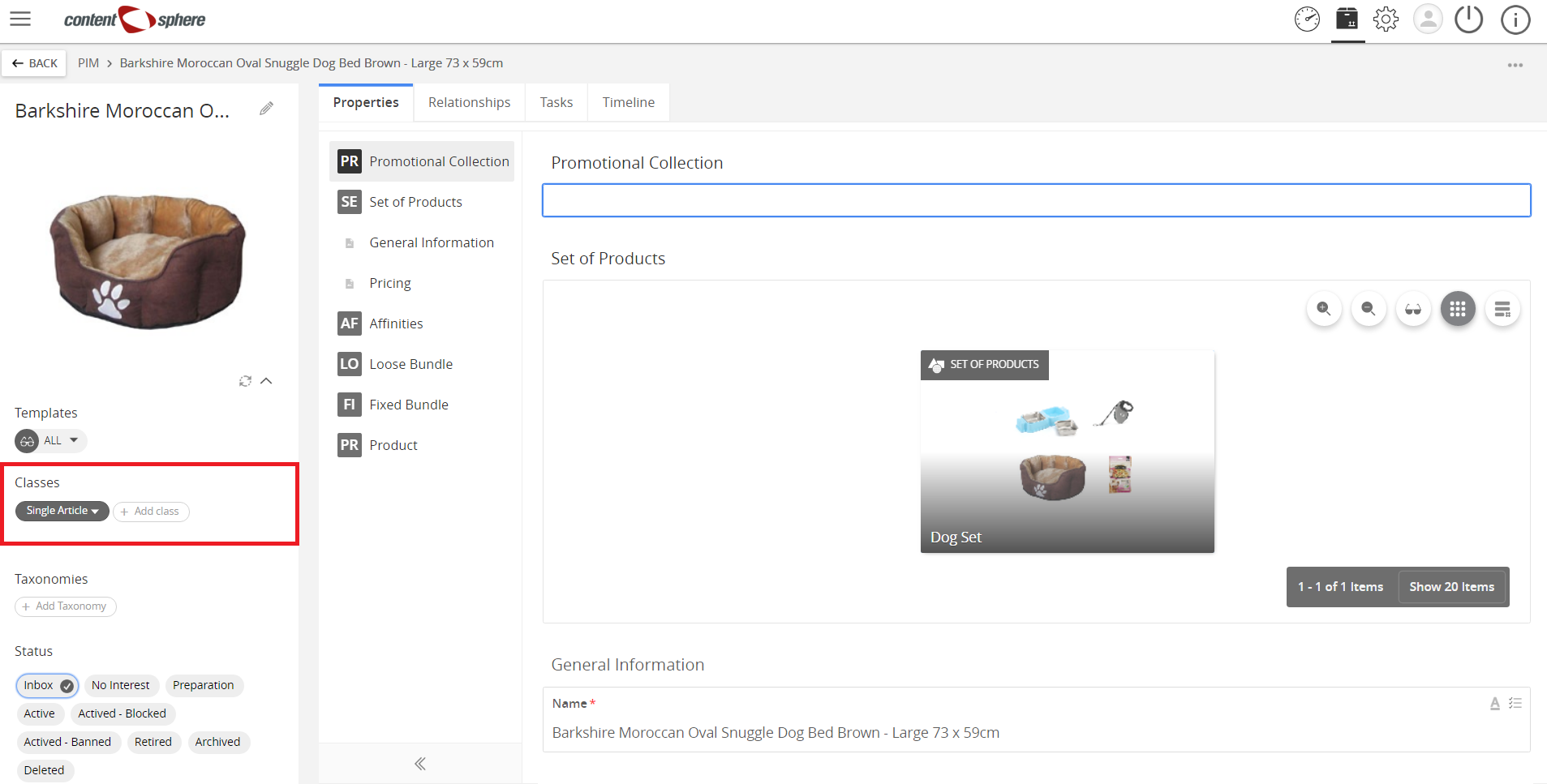Open the dashboard gauge icon
The height and width of the screenshot is (784, 1547).
(1307, 19)
